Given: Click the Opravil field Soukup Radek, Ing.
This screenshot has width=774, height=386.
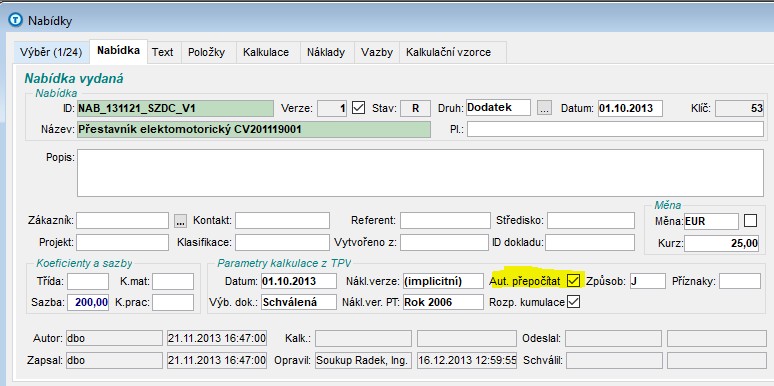Looking at the screenshot, I should (363, 360).
